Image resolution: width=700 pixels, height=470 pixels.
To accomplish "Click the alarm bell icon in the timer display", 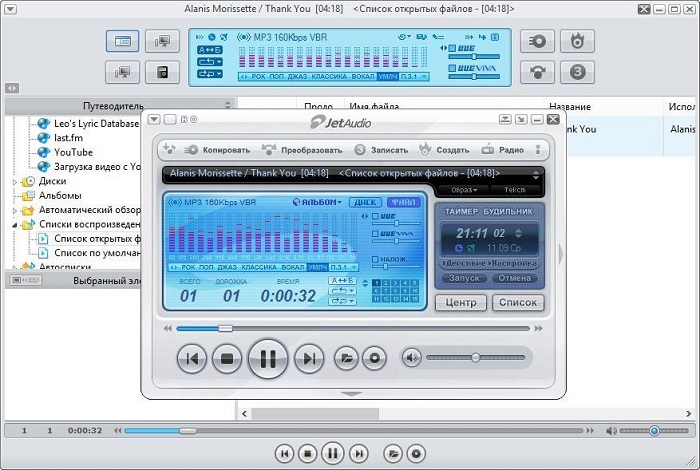I will pos(471,247).
